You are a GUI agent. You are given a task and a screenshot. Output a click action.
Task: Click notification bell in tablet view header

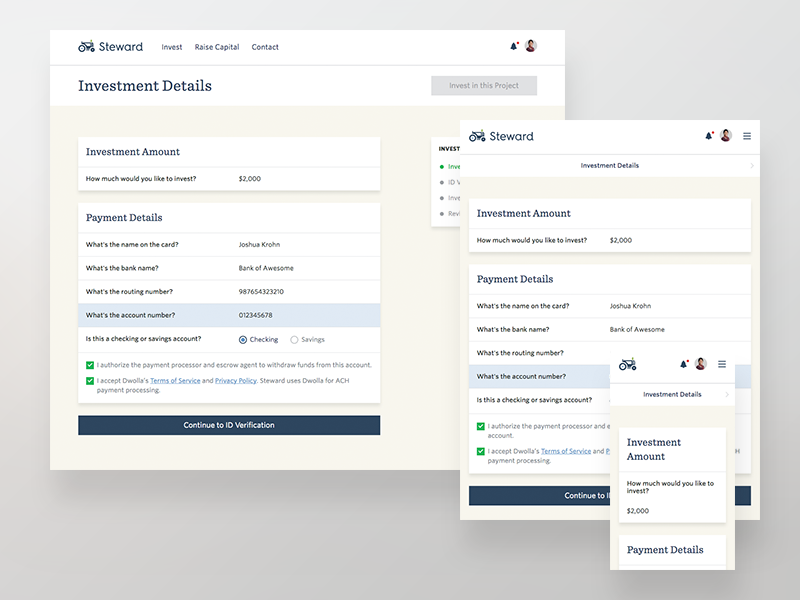[x=709, y=136]
